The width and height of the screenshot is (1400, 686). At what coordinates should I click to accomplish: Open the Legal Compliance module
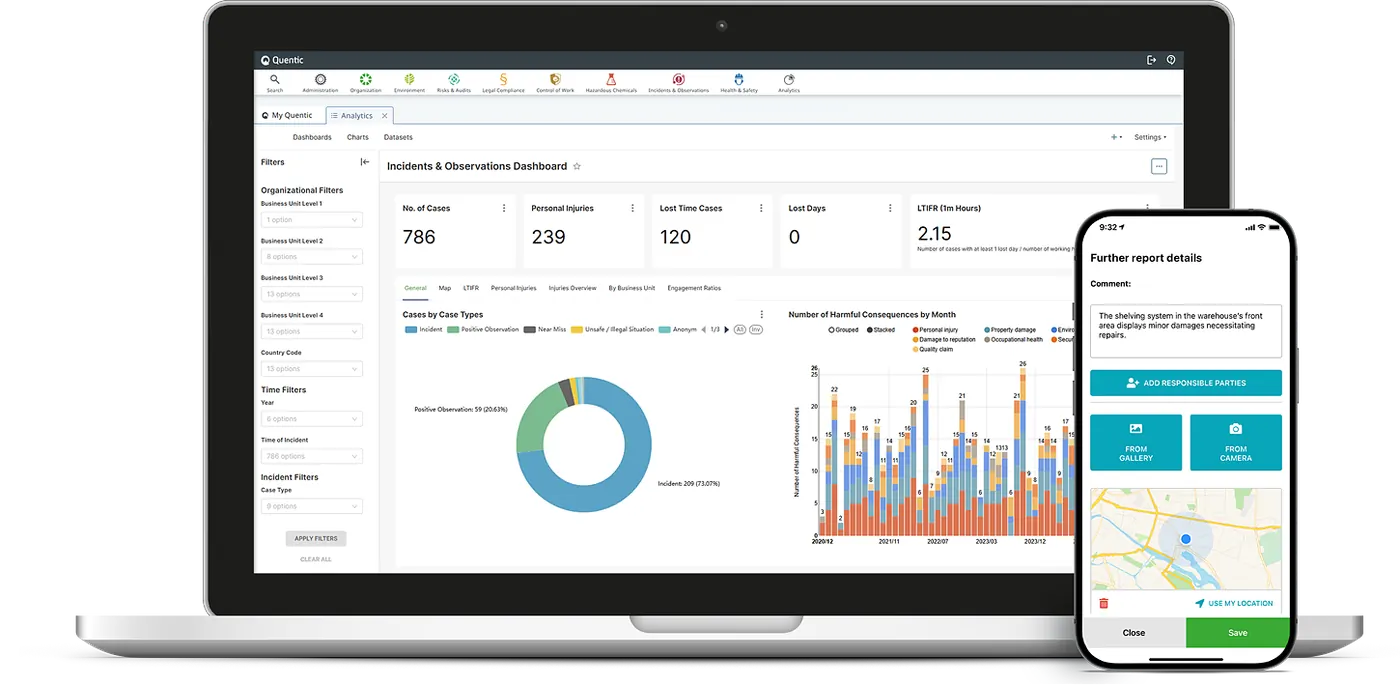coord(503,83)
